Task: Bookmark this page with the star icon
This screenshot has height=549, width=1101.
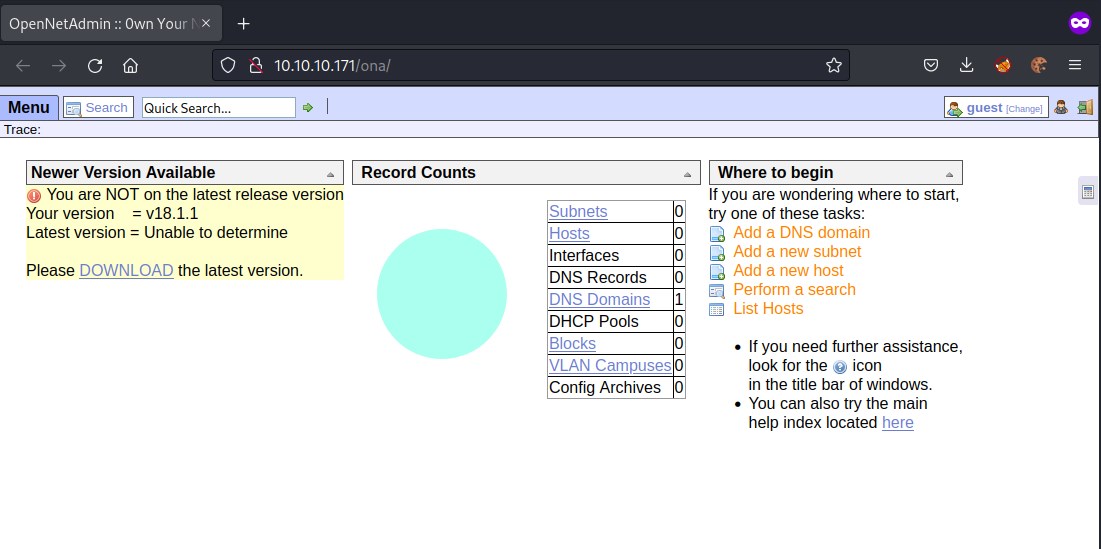Action: [834, 65]
